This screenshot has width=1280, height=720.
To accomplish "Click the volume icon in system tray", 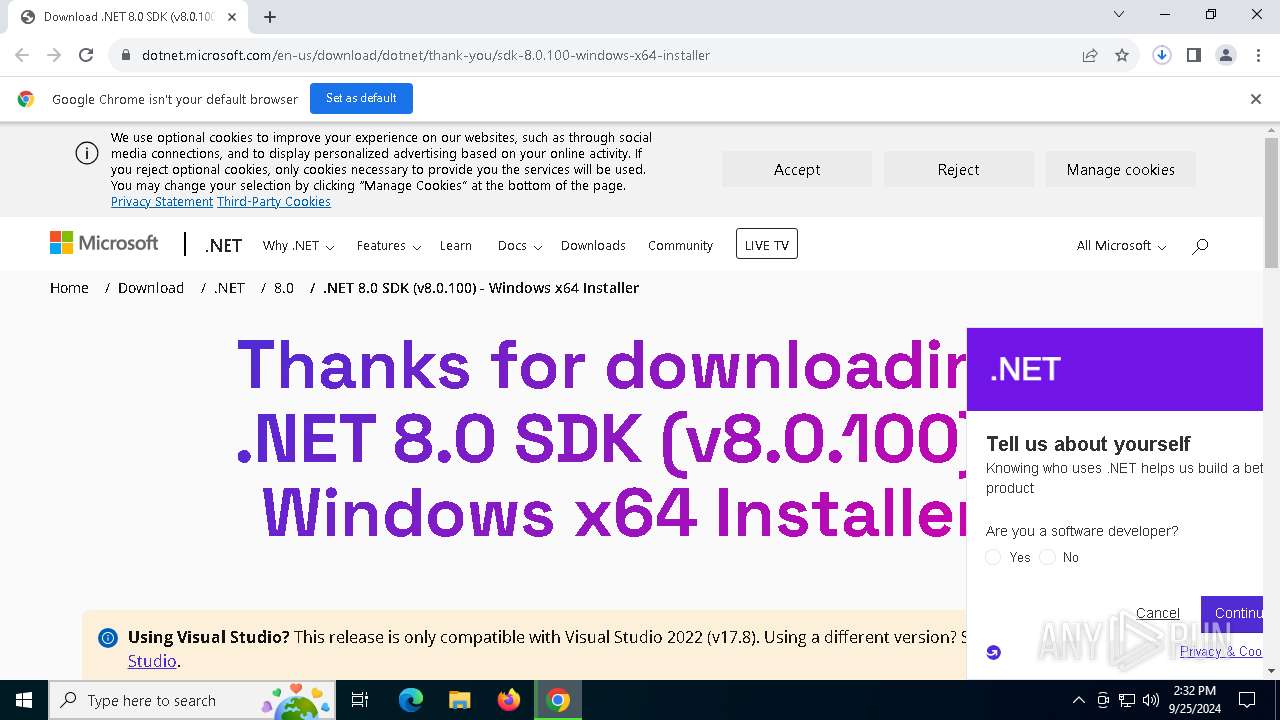I will tap(1151, 700).
